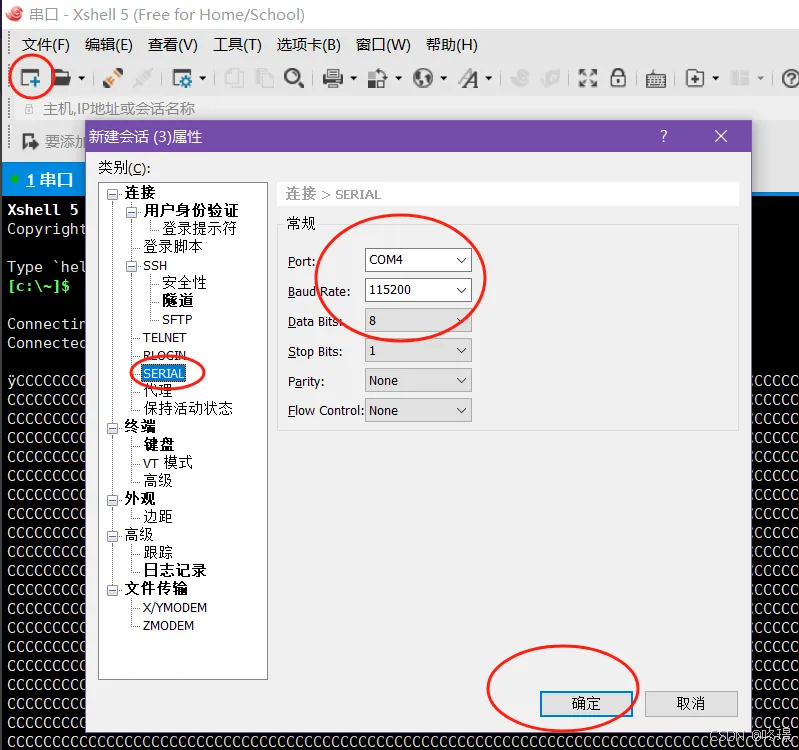Click the globe encoding icon

(423, 78)
